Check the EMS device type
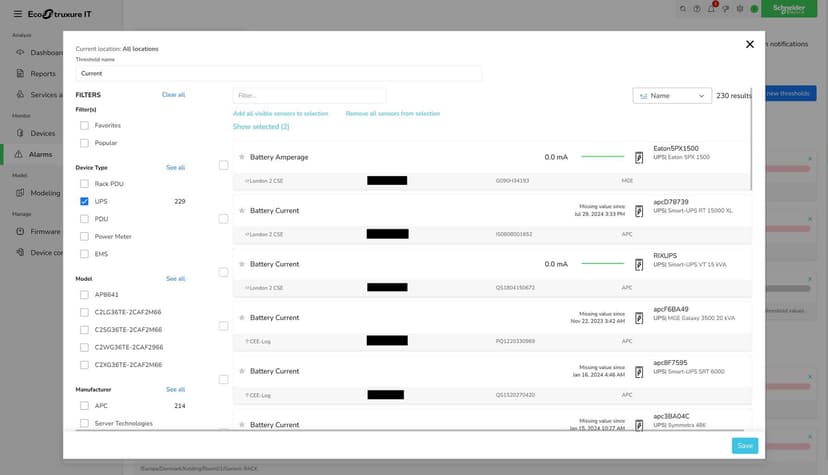 [x=84, y=254]
